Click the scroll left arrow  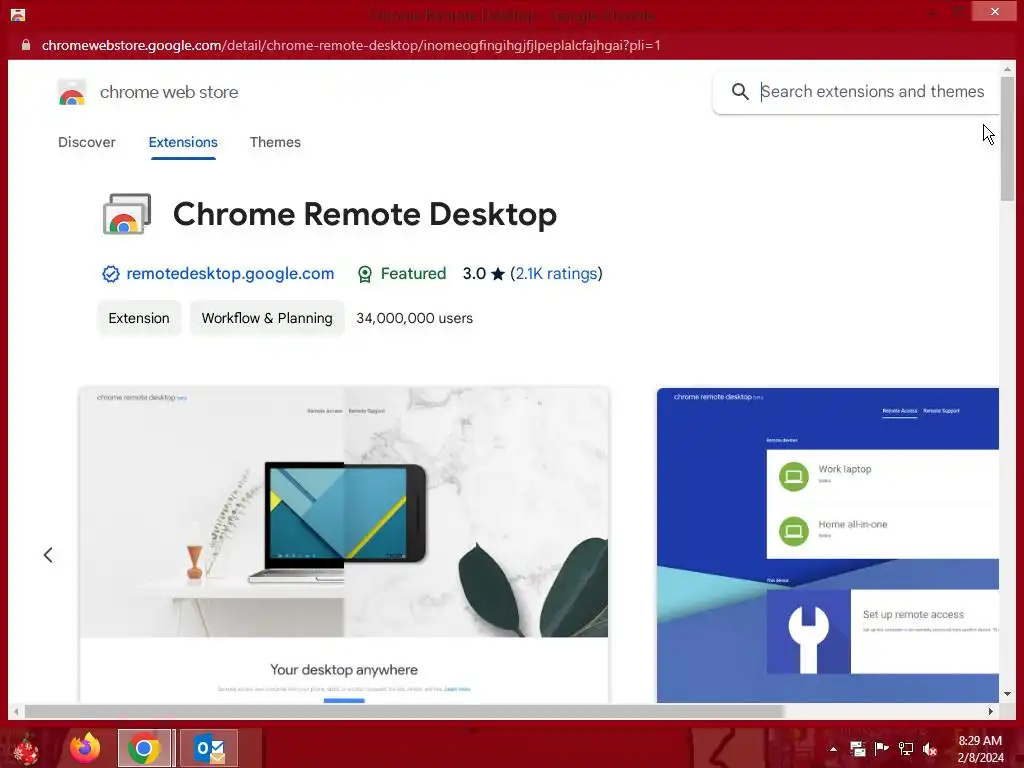tap(16, 711)
